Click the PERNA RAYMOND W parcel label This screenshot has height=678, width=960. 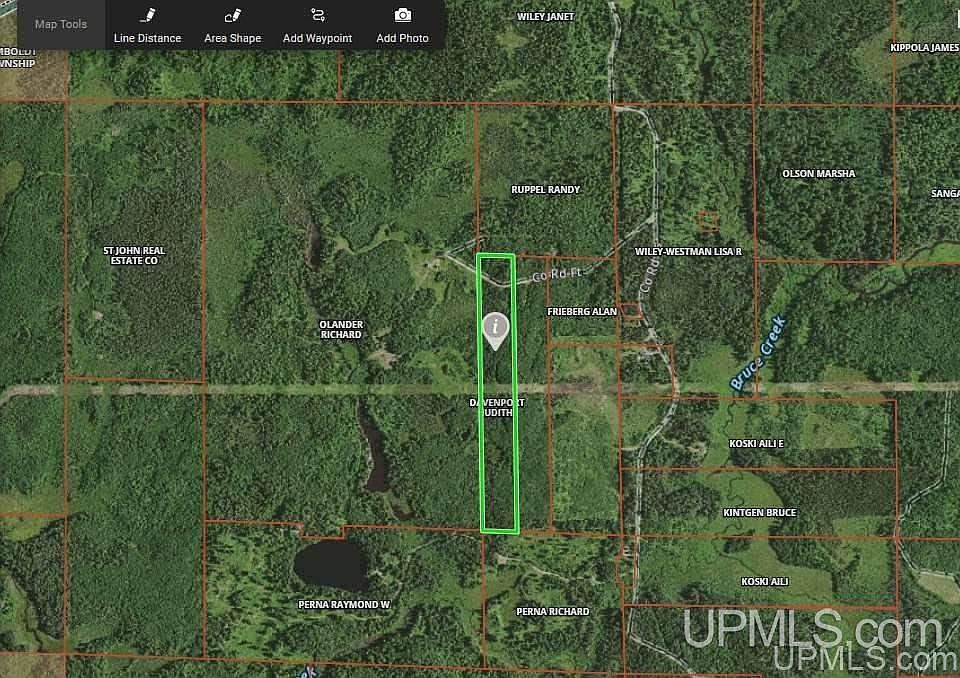coord(344,605)
